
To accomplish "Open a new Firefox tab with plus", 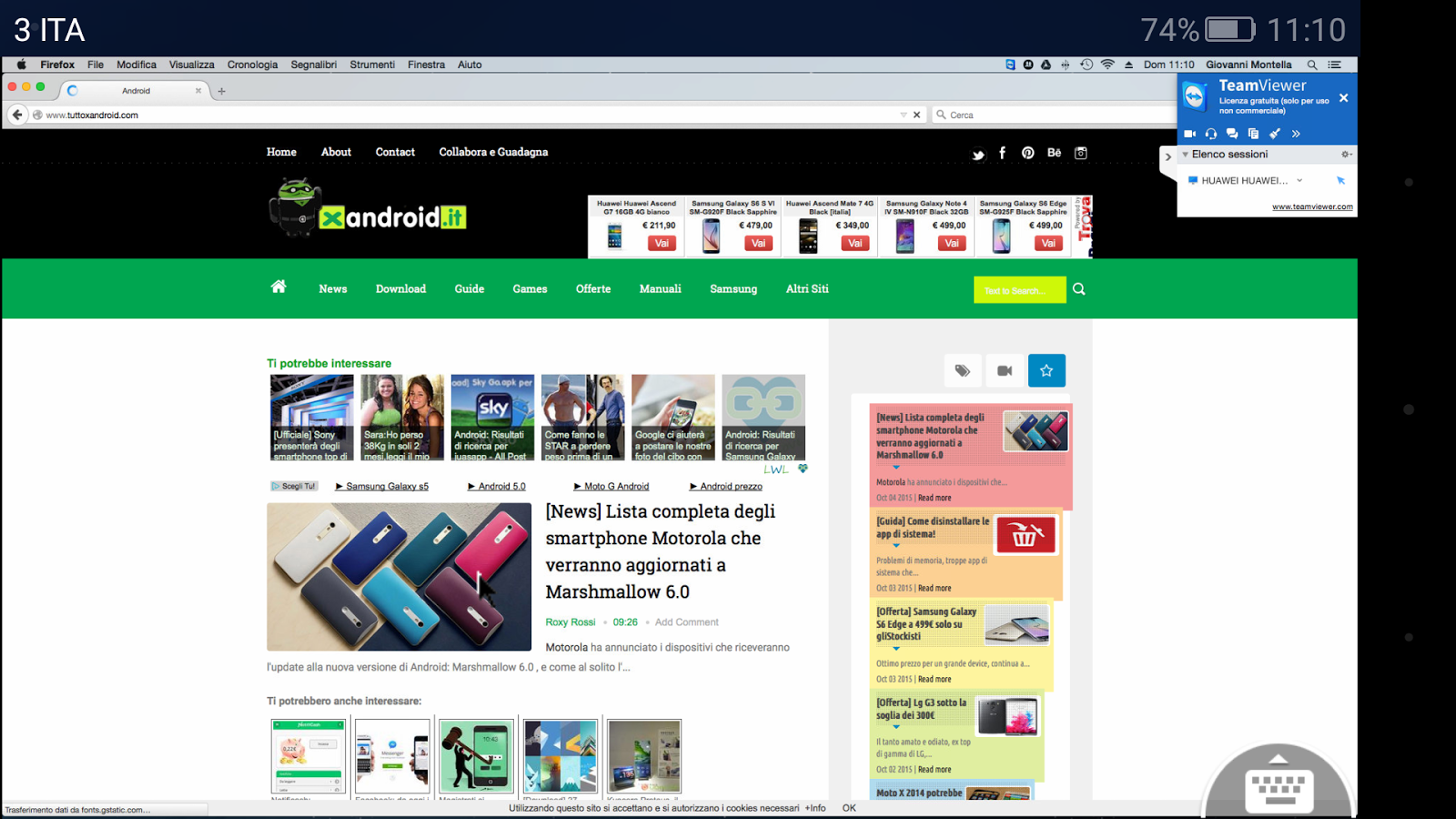I will 221,91.
